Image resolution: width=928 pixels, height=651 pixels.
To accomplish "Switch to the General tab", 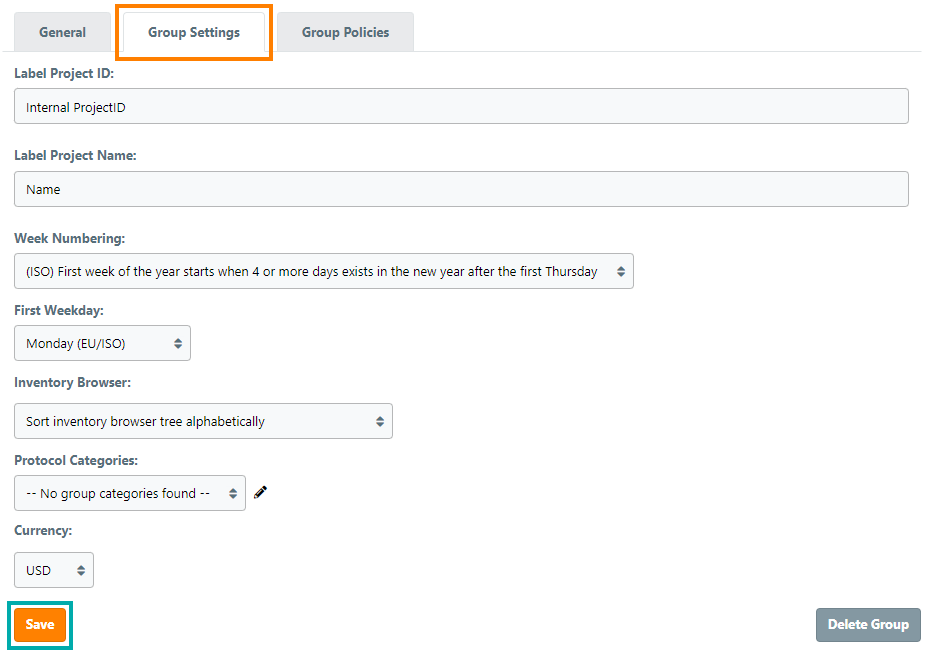I will (x=62, y=32).
